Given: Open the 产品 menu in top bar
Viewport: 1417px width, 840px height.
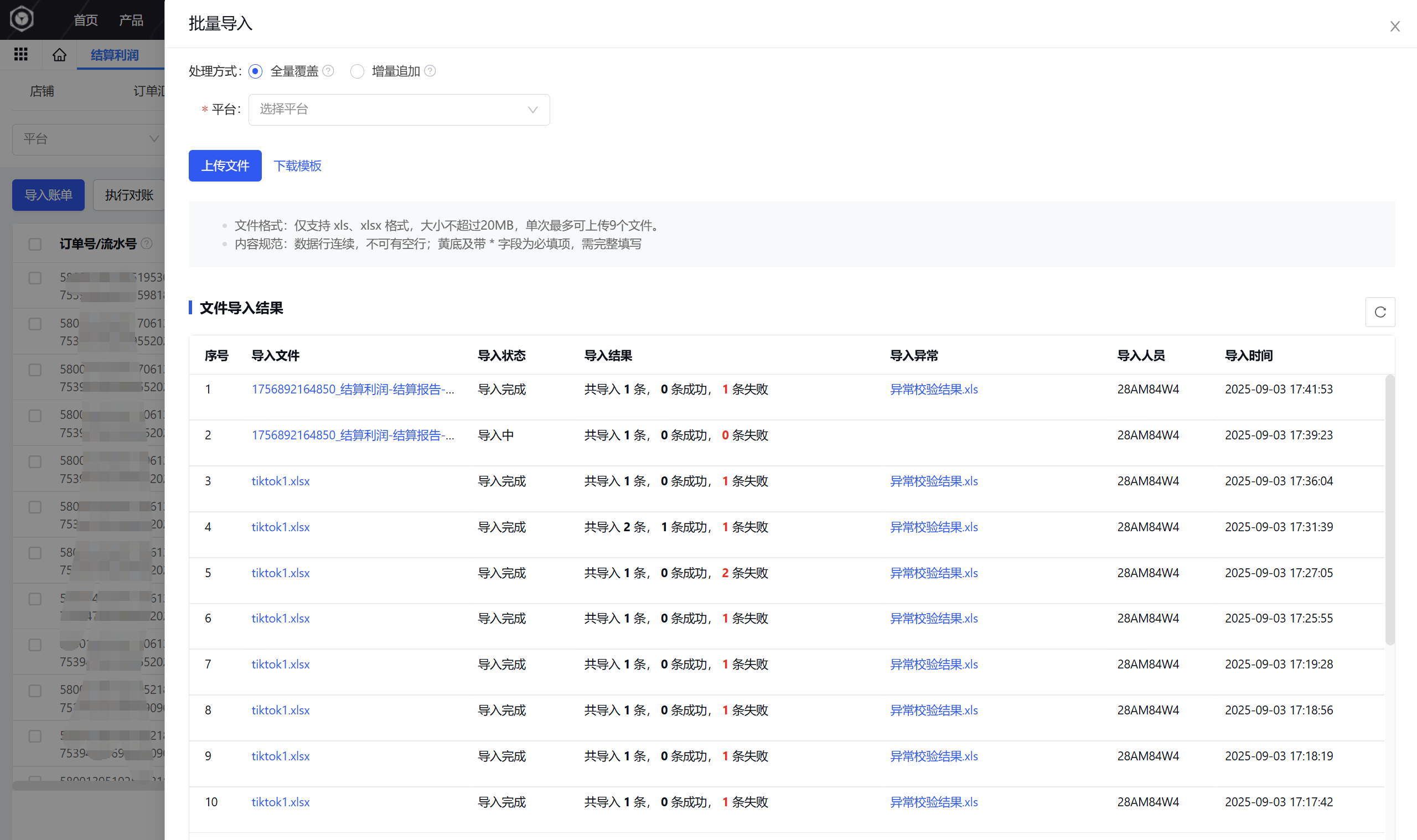Looking at the screenshot, I should click(131, 20).
